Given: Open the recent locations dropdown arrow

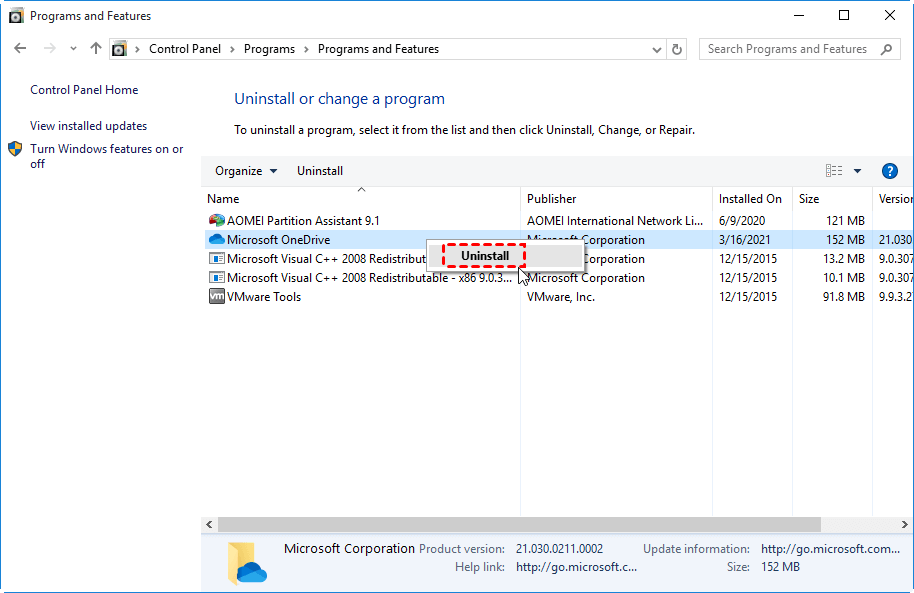Looking at the screenshot, I should pos(73,49).
